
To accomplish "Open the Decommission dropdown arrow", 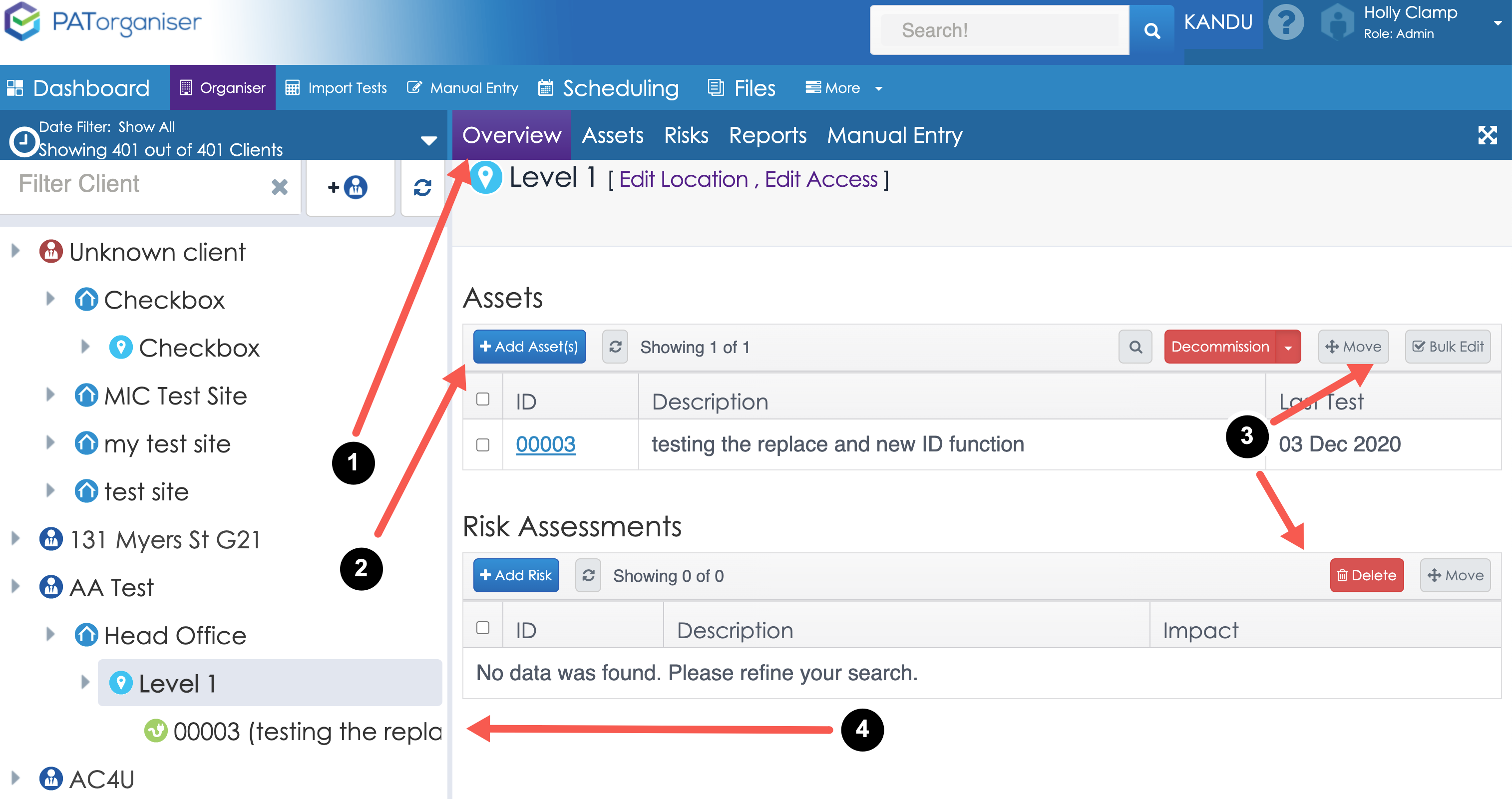I will (x=1288, y=347).
